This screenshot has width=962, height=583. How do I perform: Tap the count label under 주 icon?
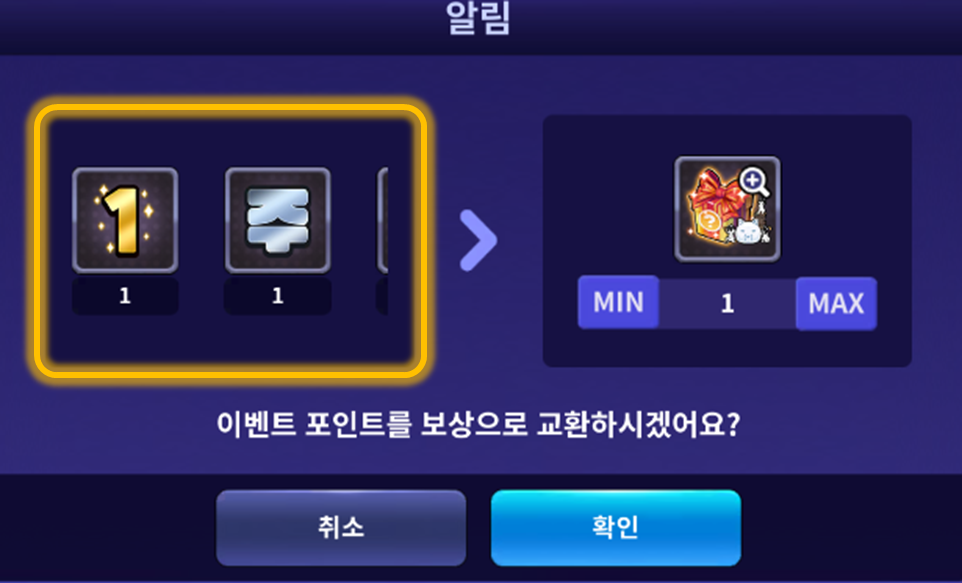click(x=278, y=296)
